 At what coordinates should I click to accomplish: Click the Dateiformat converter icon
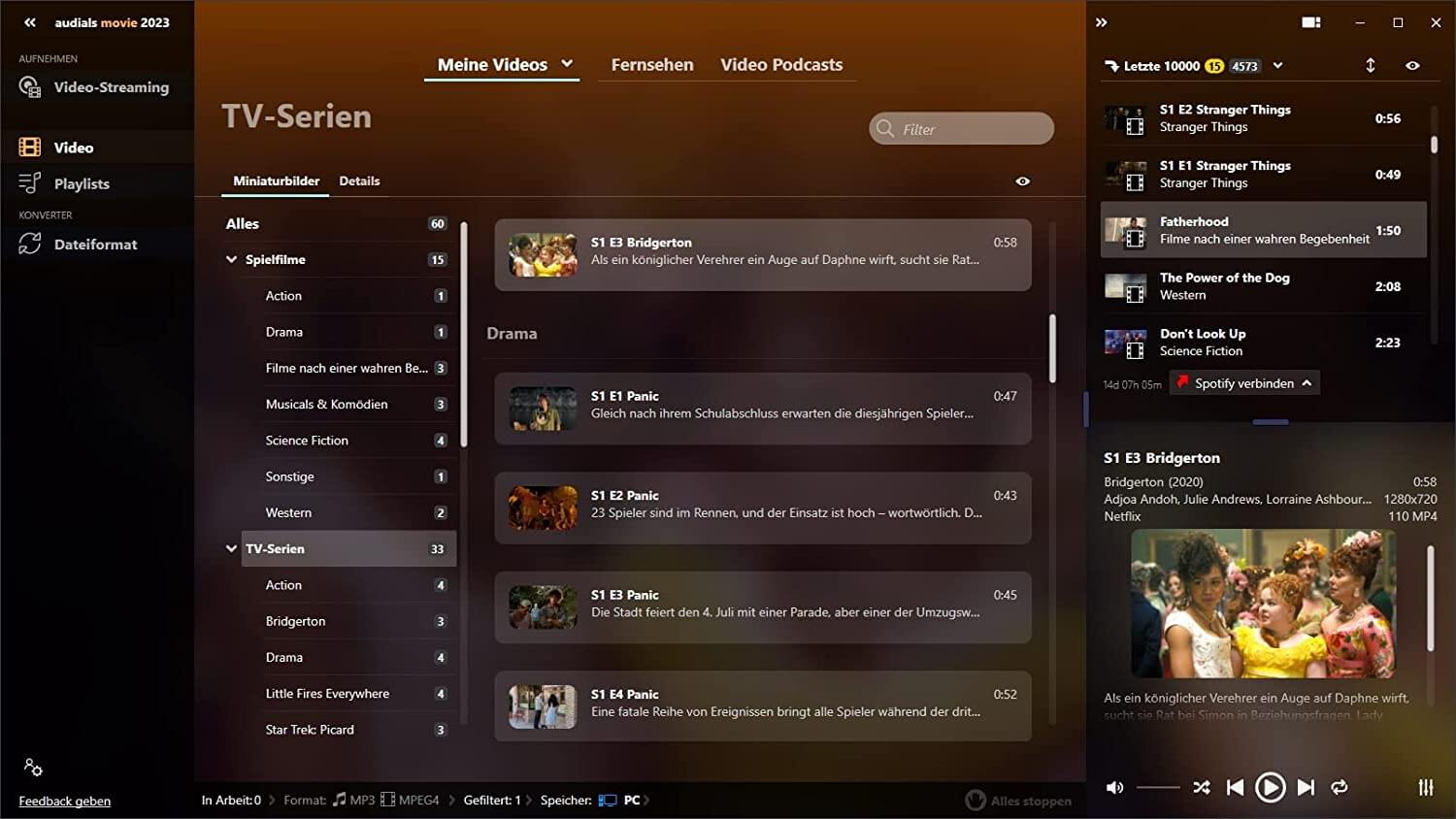tap(30, 245)
